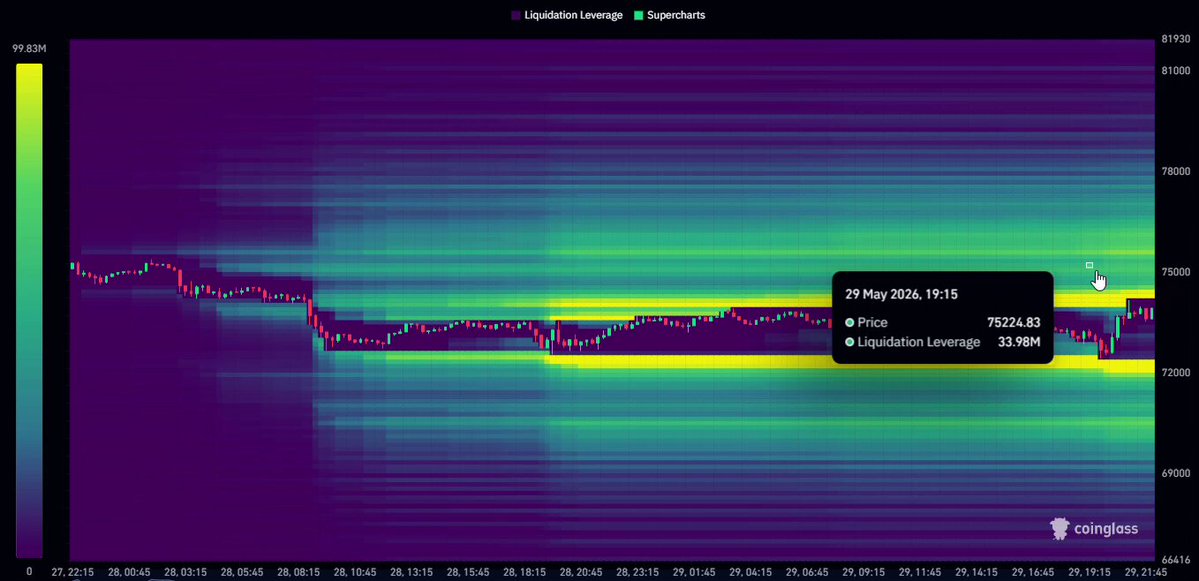Click the purple Liquidation Leverage legend swatch
The image size is (1199, 581).
point(516,15)
